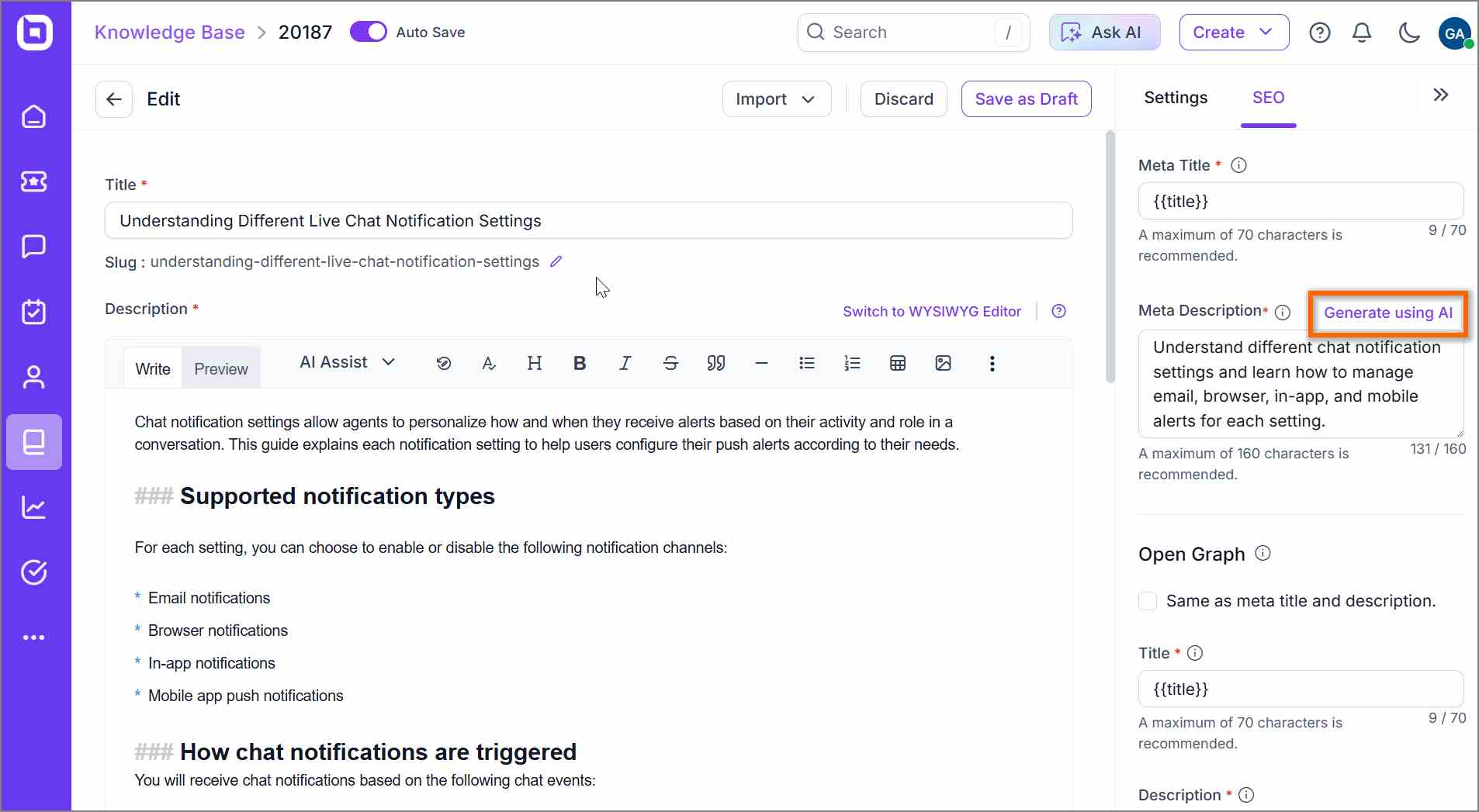Open the Tickets icon in sidebar
Viewport: 1479px width, 812px height.
(x=34, y=181)
